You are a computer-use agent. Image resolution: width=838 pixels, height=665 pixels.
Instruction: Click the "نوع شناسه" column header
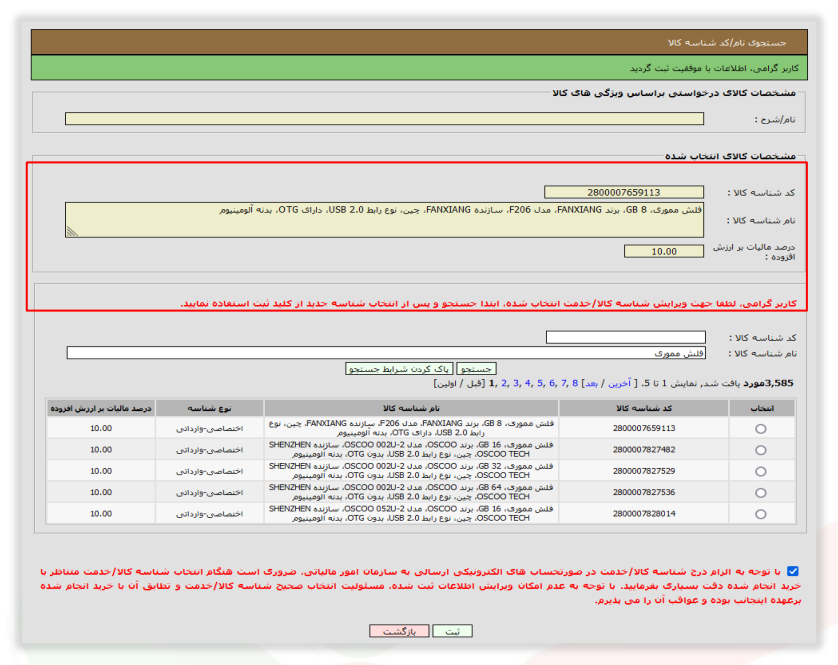pyautogui.click(x=210, y=408)
